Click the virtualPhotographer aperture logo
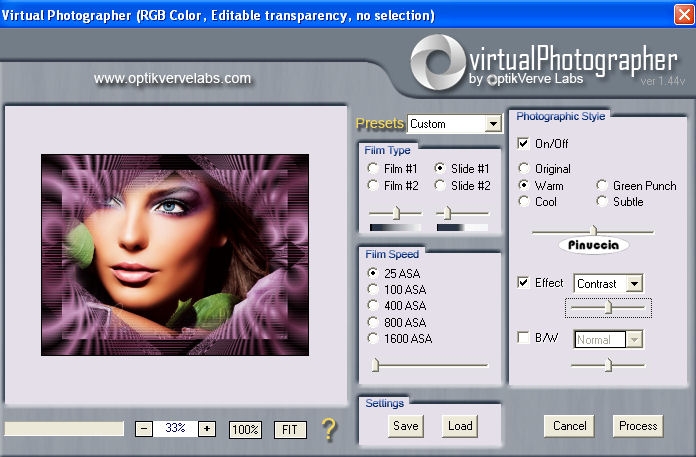The height and width of the screenshot is (457, 696). coord(438,63)
